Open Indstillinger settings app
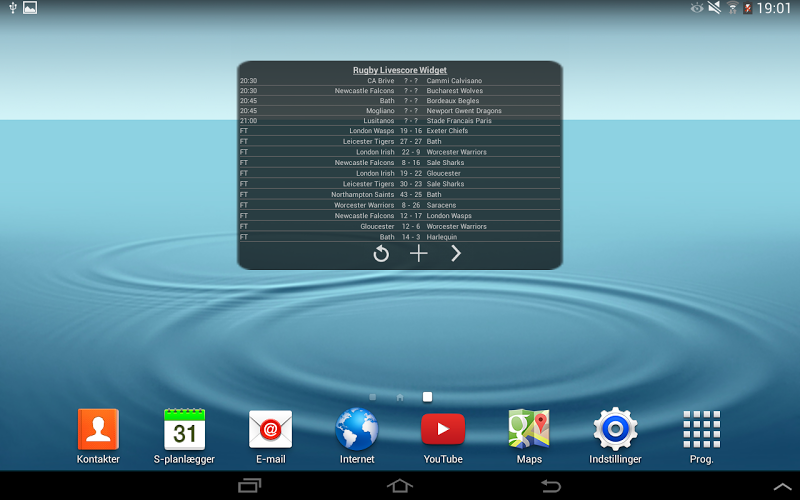800x500 pixels. pos(615,436)
